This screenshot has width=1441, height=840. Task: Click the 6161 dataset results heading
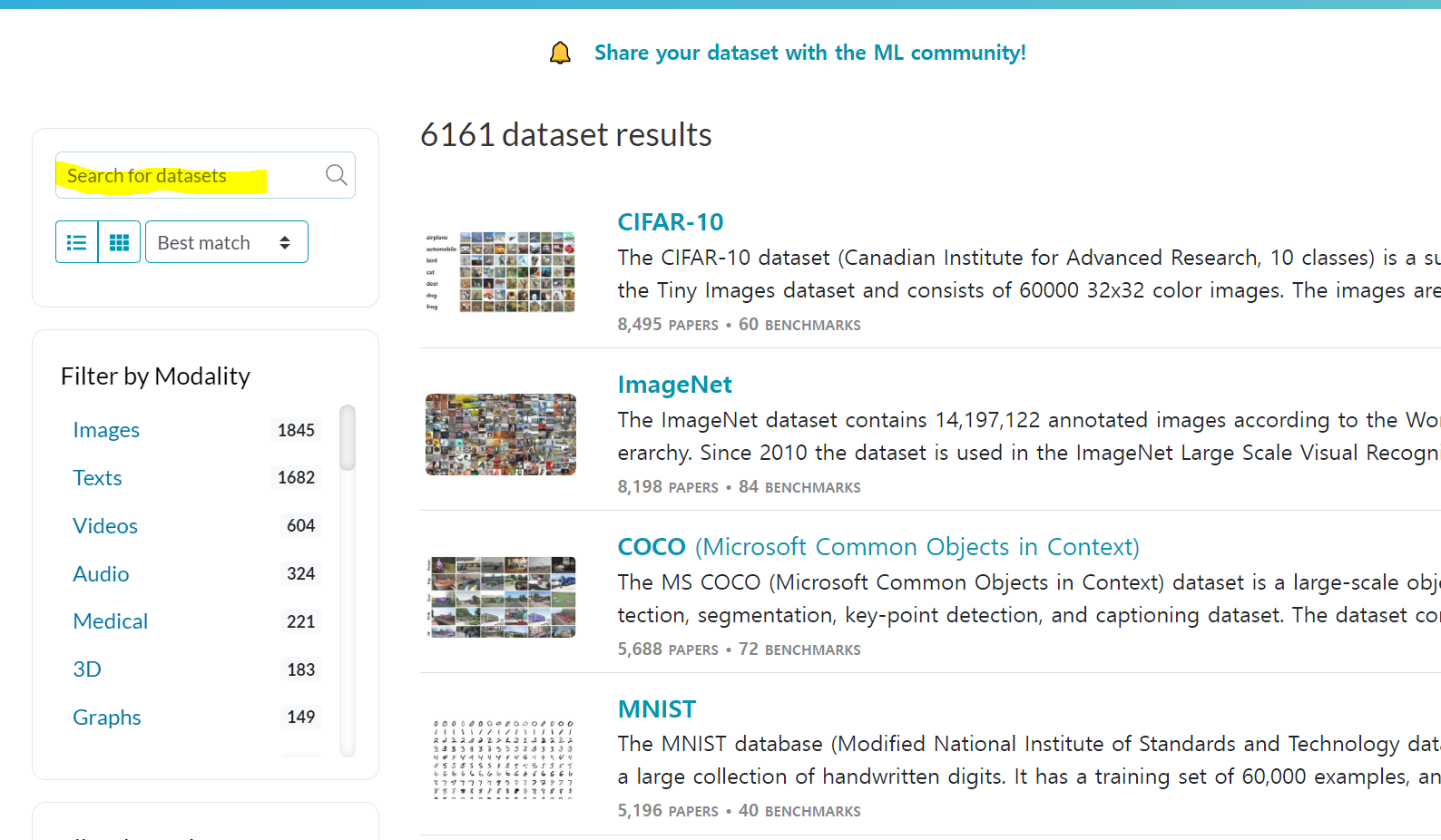click(x=566, y=135)
